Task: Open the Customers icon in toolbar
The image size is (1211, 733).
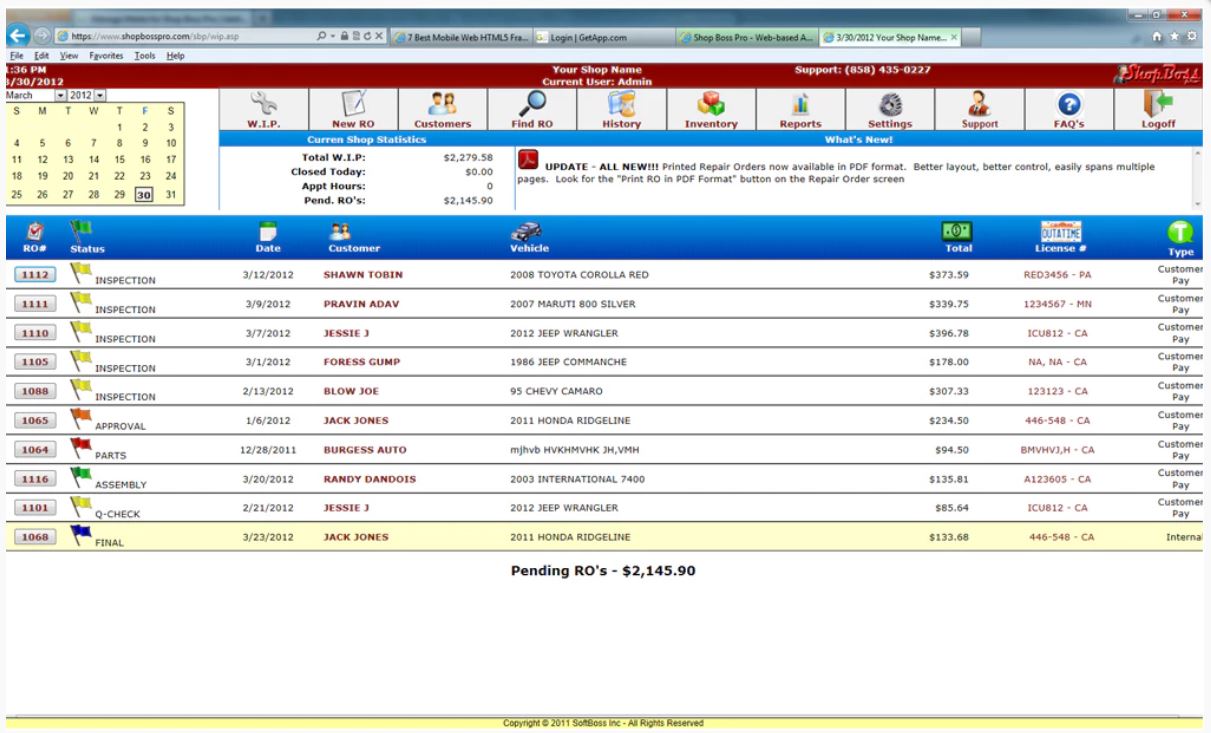Action: point(442,104)
